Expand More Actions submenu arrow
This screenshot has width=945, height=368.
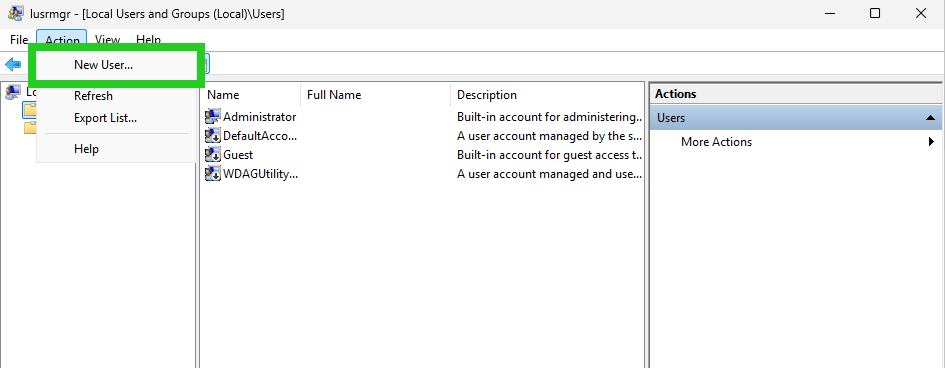coord(931,142)
